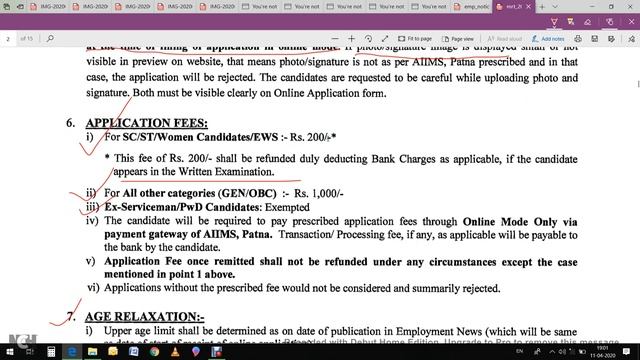Select the ballpoint pen annotation tool
The height and width of the screenshot is (360, 640).
554,22
